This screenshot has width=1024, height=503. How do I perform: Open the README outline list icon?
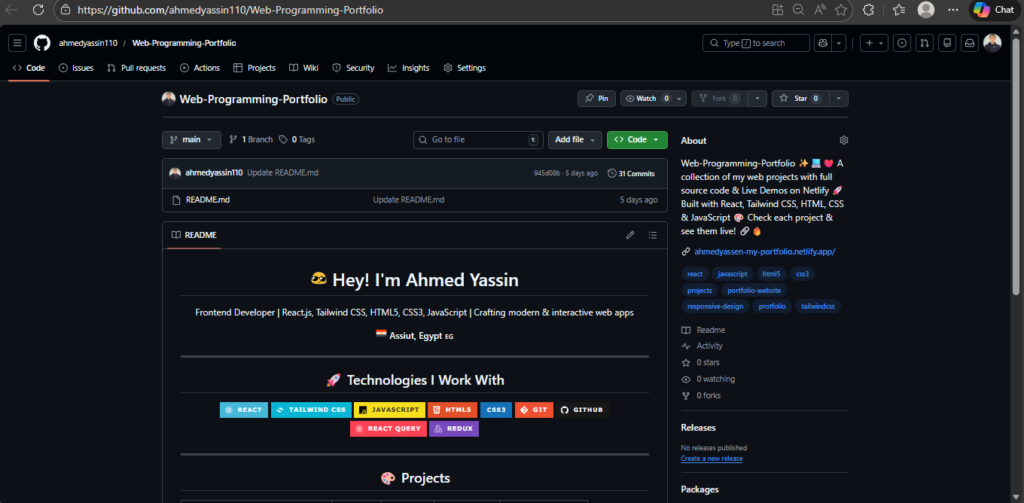[652, 235]
